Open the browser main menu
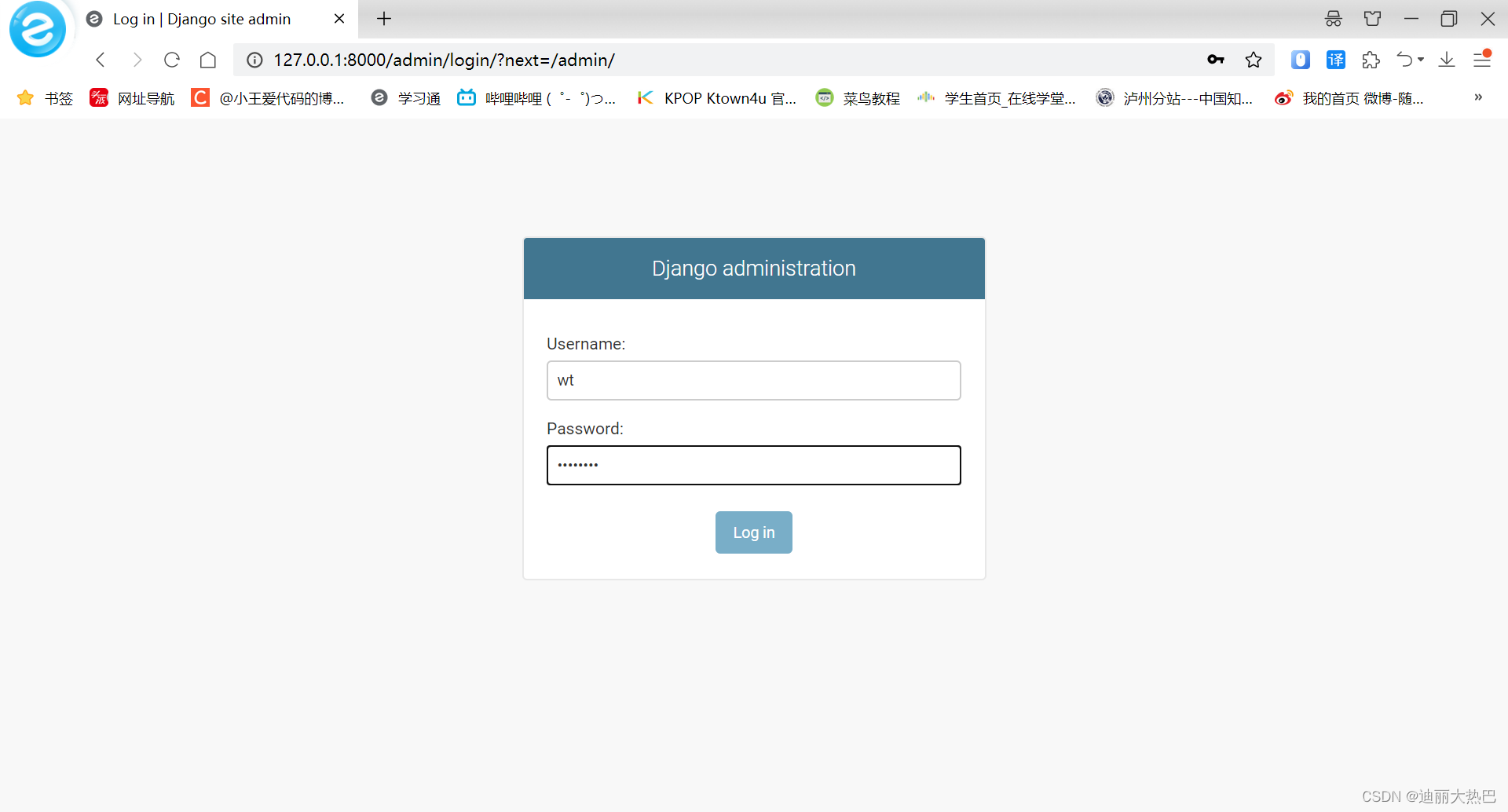The image size is (1508, 812). click(x=1482, y=60)
